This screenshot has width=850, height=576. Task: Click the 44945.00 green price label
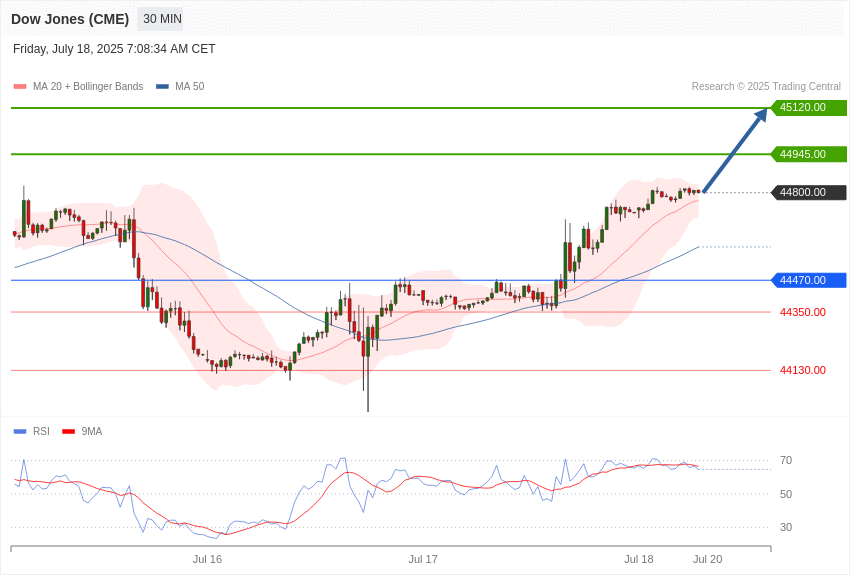click(809, 154)
